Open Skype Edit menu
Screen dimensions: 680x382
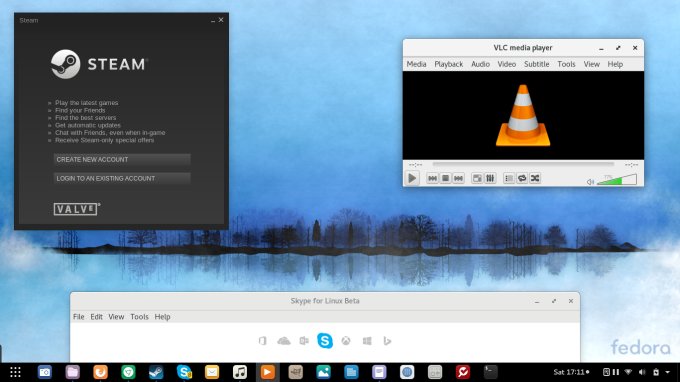(96, 317)
